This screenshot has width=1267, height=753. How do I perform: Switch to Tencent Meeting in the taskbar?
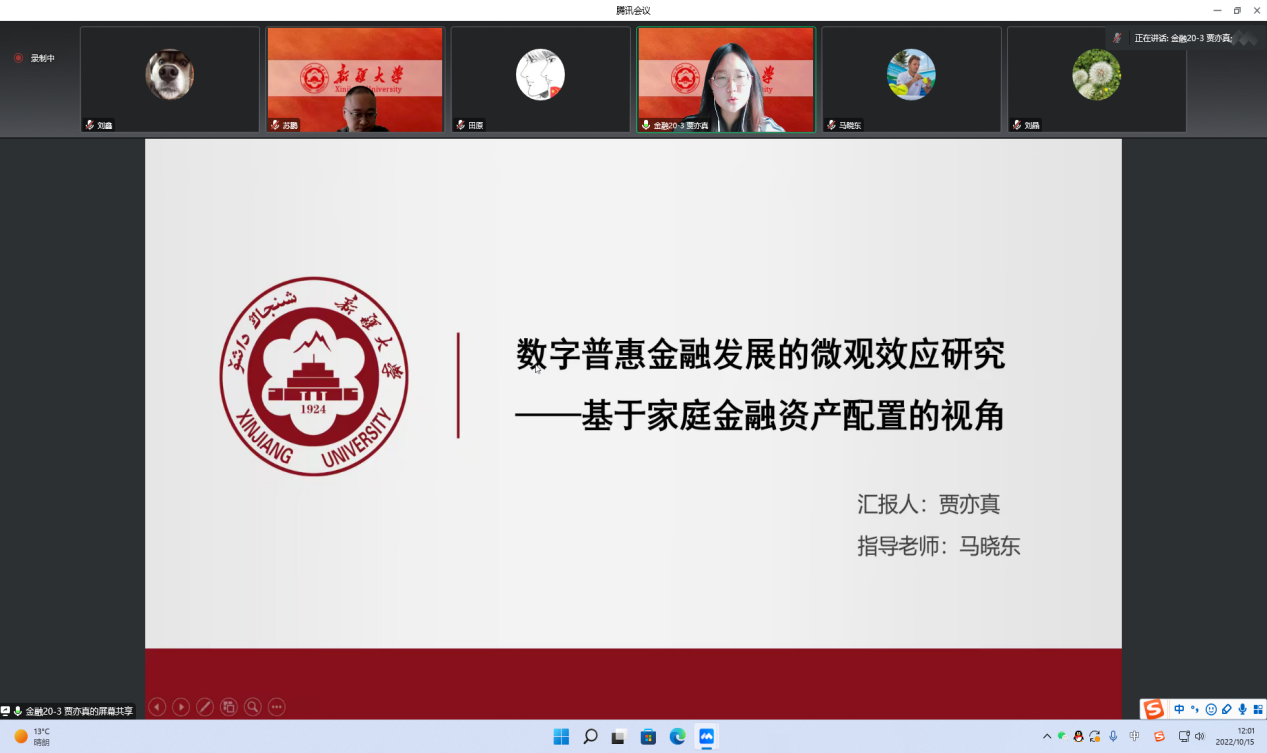(x=706, y=737)
